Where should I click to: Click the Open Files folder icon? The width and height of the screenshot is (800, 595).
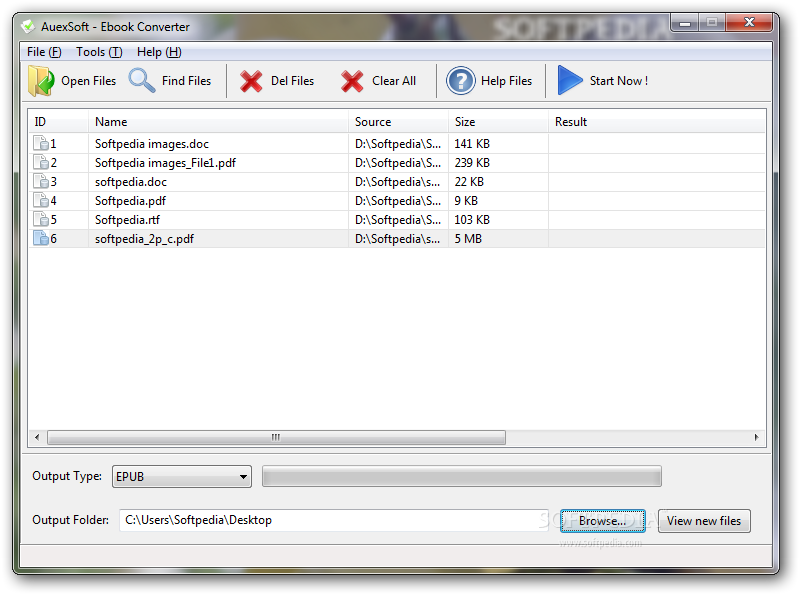tap(41, 81)
